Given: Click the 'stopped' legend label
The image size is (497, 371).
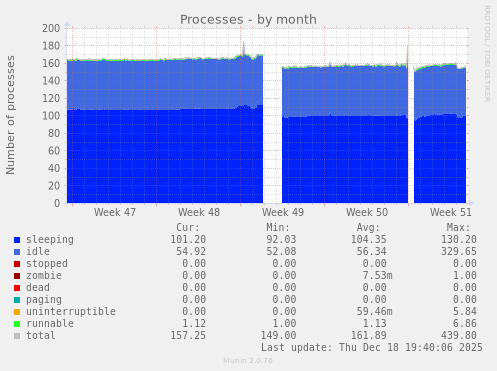Looking at the screenshot, I should click(x=47, y=264).
